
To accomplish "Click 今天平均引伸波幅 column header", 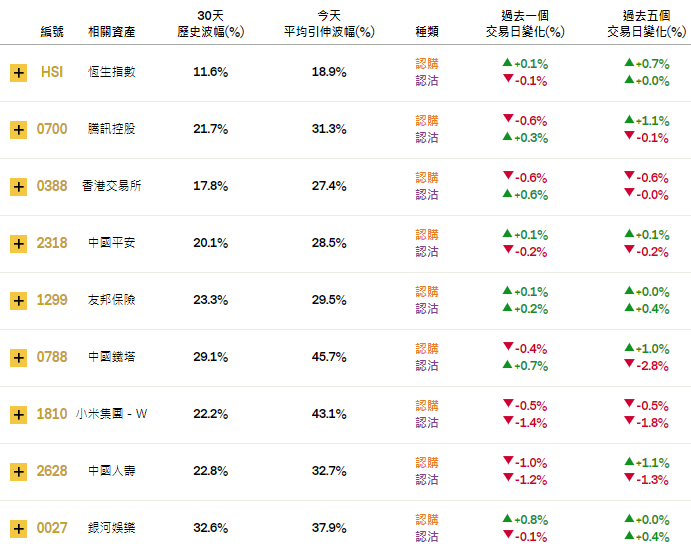I will [x=329, y=24].
